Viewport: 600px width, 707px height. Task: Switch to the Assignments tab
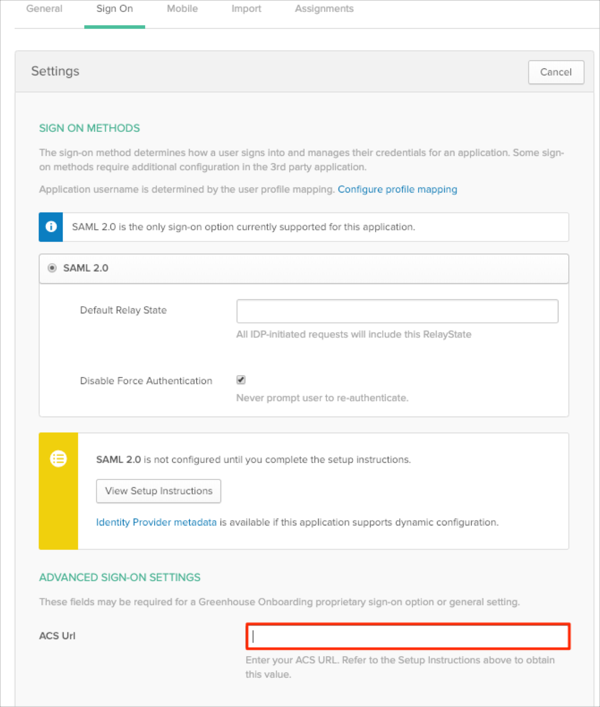[x=323, y=9]
